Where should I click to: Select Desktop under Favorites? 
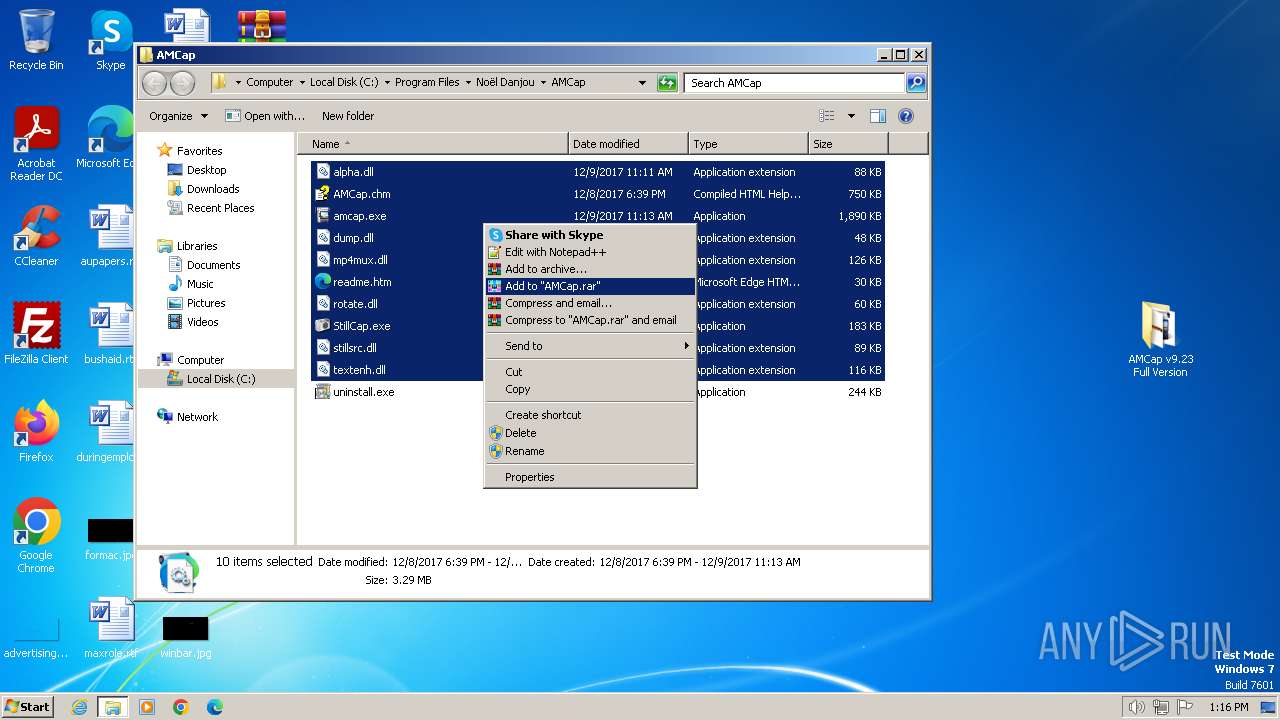[206, 170]
